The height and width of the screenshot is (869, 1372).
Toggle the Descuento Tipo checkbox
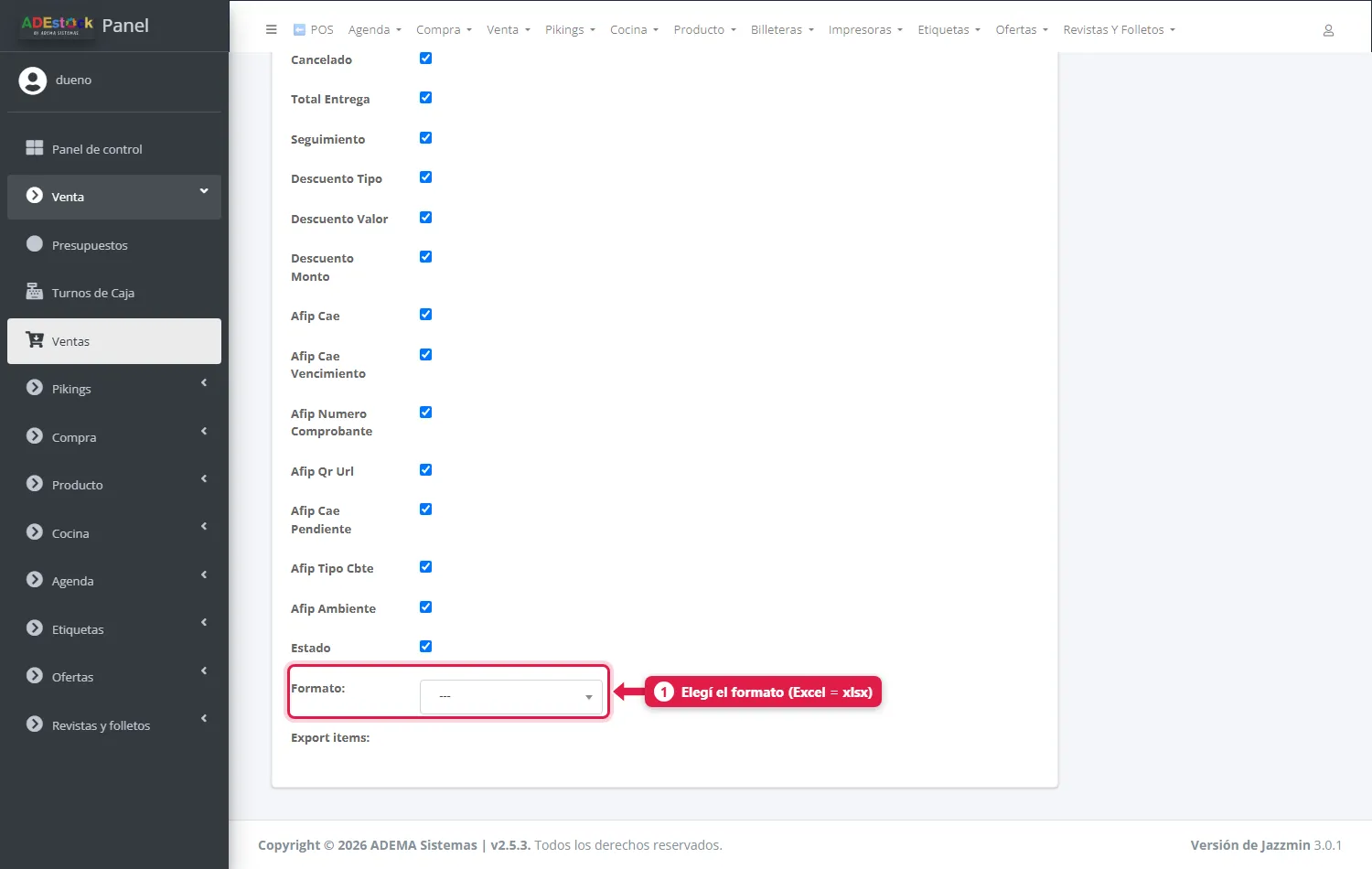[x=425, y=177]
